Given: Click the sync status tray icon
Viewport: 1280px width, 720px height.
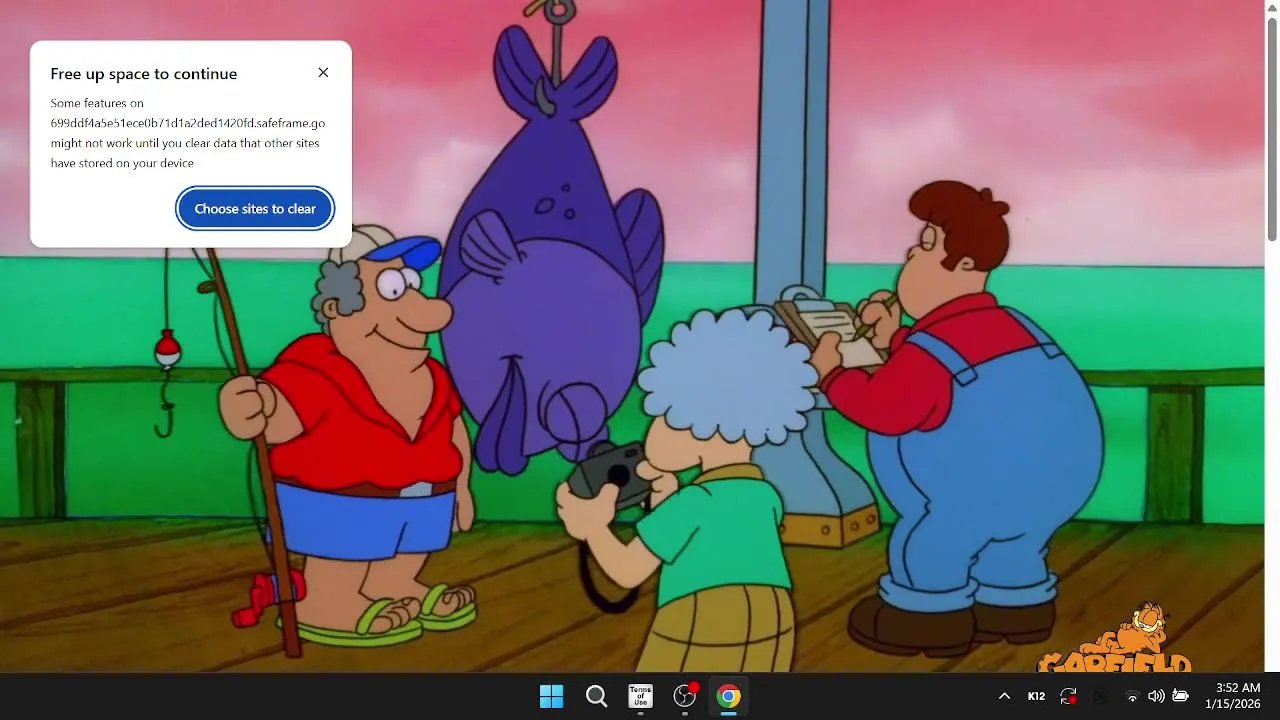Looking at the screenshot, I should tap(1069, 696).
